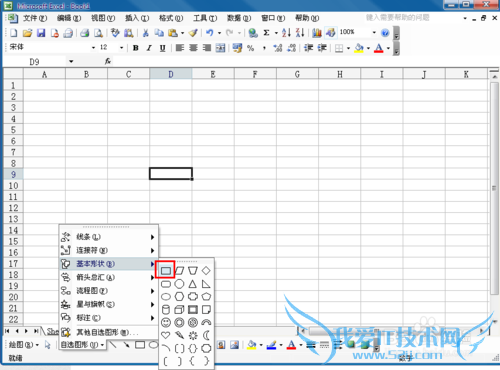The width and height of the screenshot is (500, 370).
Task: Choose the Heart shape
Action: pyautogui.click(x=166, y=335)
